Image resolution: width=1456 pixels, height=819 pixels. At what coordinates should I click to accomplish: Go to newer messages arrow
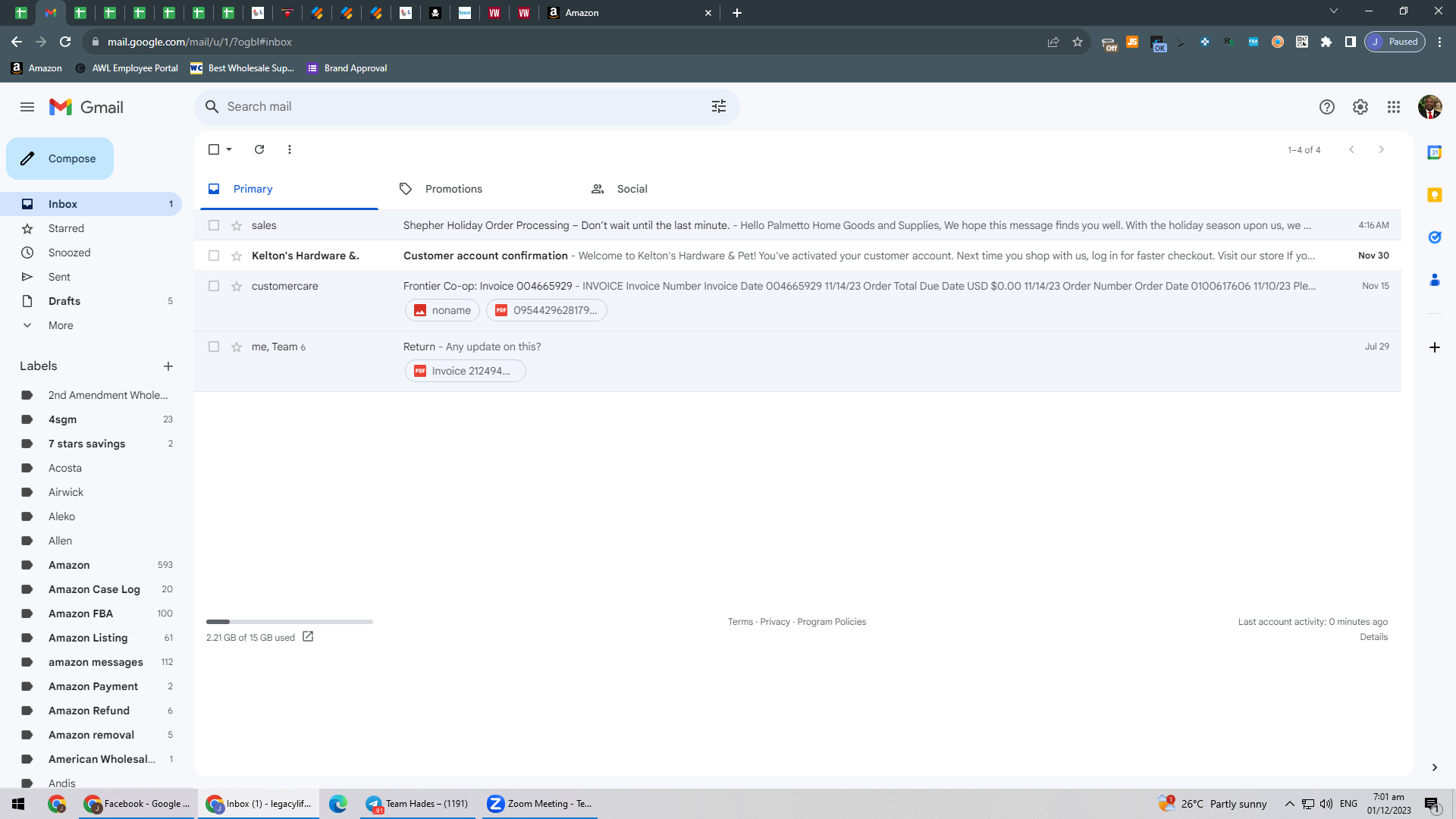click(x=1351, y=149)
